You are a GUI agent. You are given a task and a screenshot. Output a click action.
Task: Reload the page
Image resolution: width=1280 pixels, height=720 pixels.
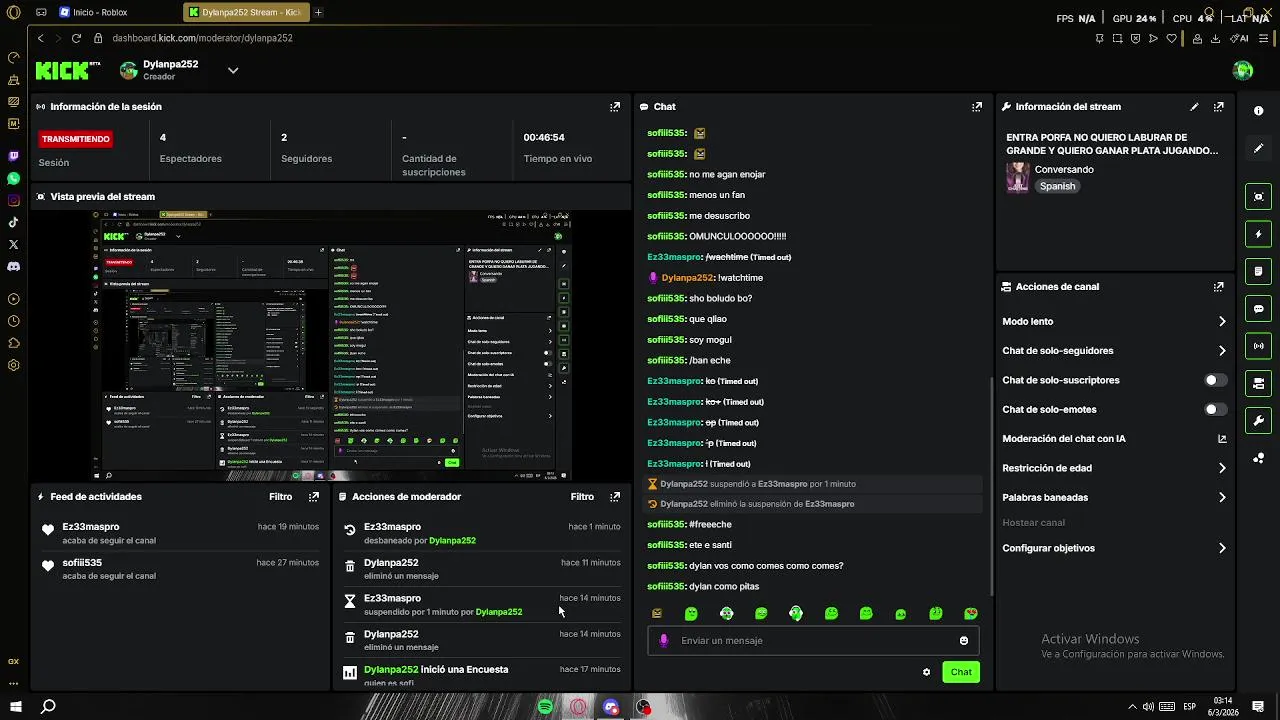point(76,38)
